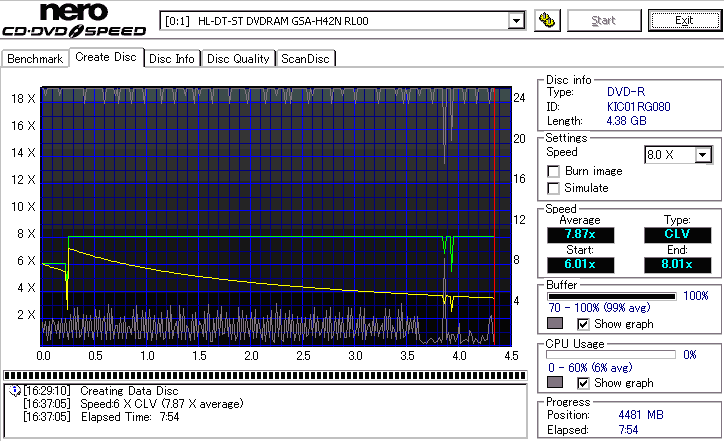Screen dimensions: 724x441
Task: Uncheck Show graph under Buffer
Action: click(583, 324)
